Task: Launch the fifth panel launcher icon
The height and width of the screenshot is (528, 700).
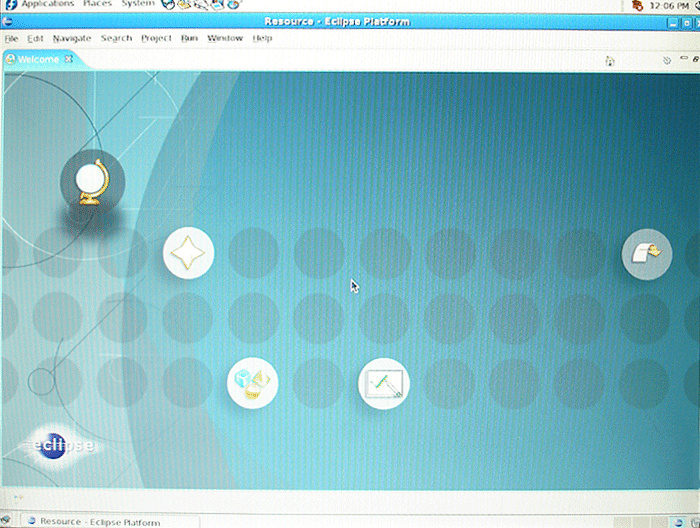Action: [x=233, y=4]
